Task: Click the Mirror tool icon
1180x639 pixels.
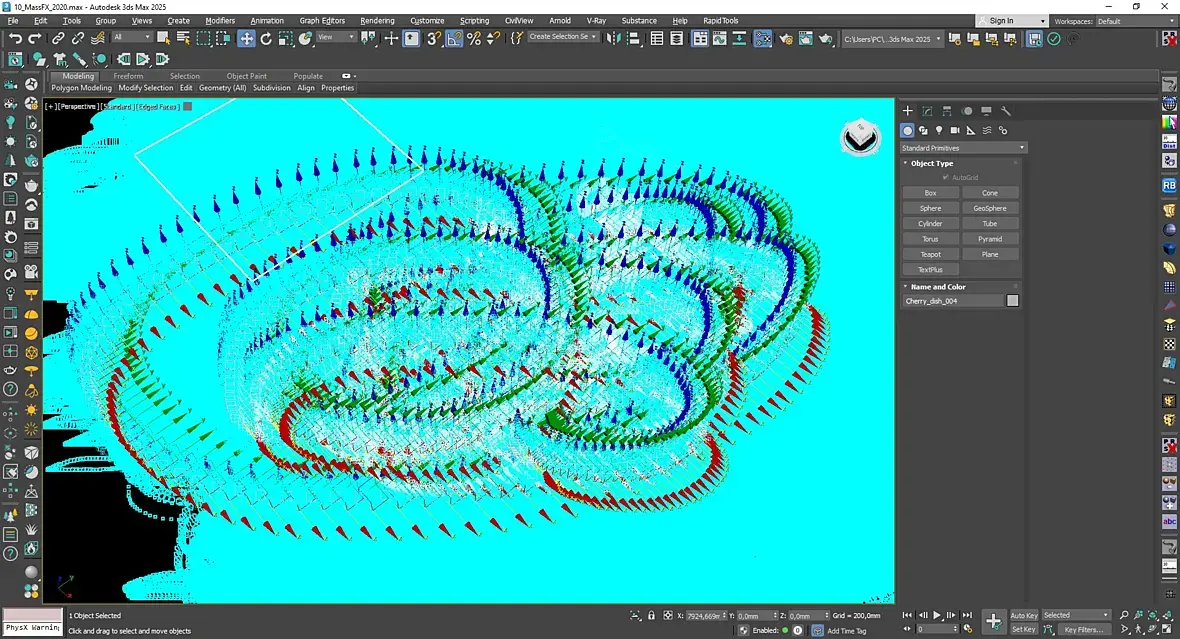Action: pyautogui.click(x=613, y=38)
